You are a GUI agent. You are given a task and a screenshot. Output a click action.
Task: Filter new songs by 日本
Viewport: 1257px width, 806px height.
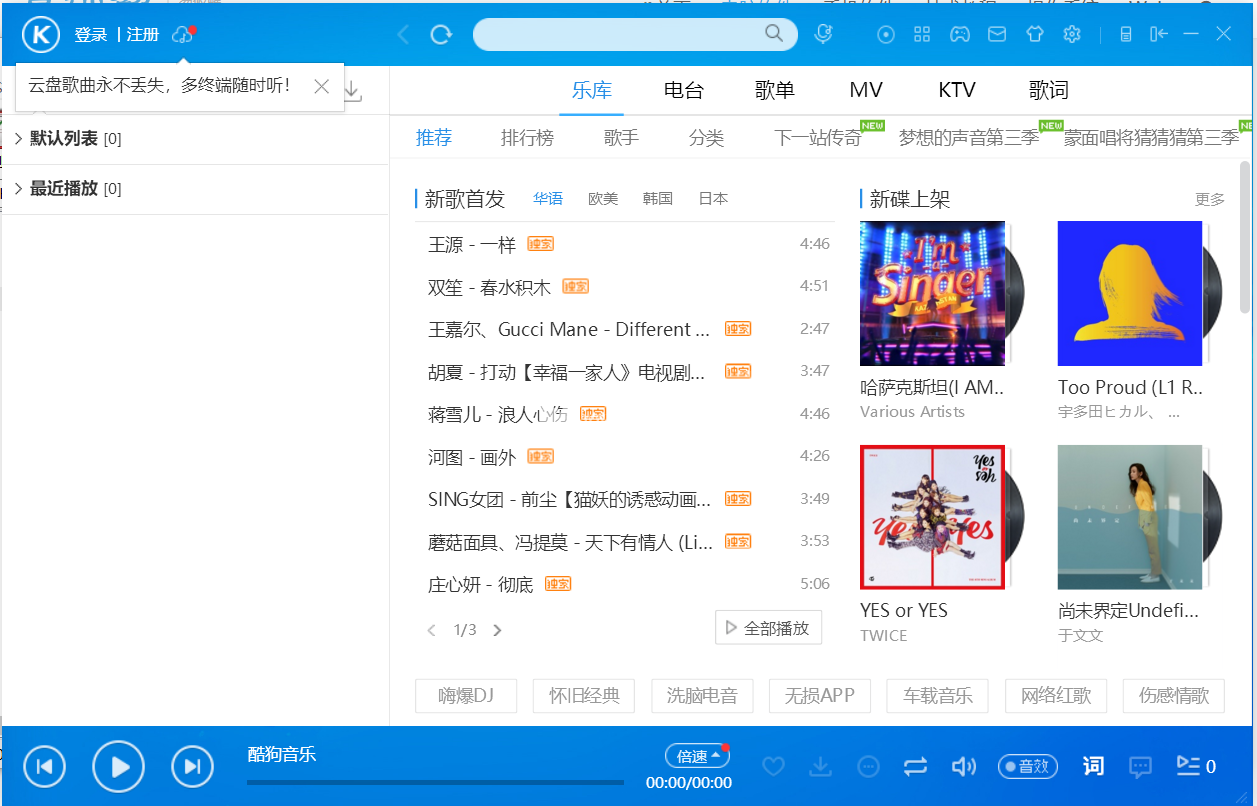click(x=713, y=199)
